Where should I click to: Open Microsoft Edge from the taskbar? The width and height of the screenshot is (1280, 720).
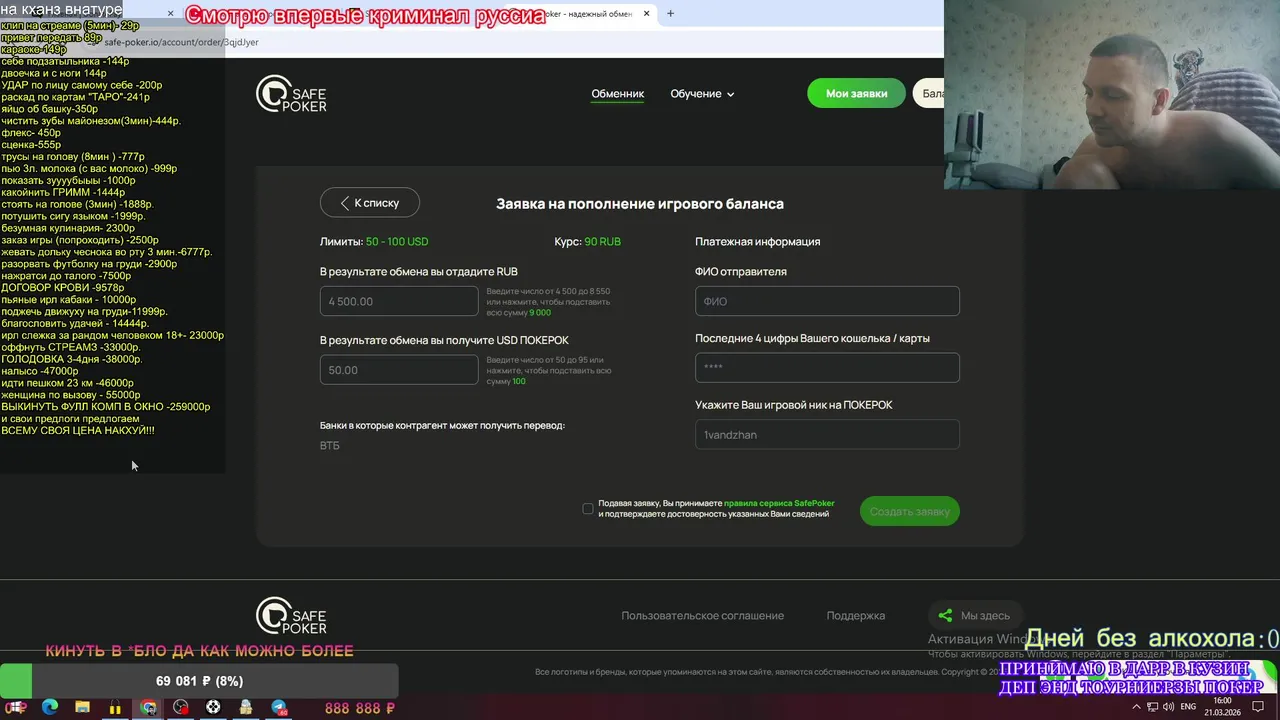click(x=49, y=707)
